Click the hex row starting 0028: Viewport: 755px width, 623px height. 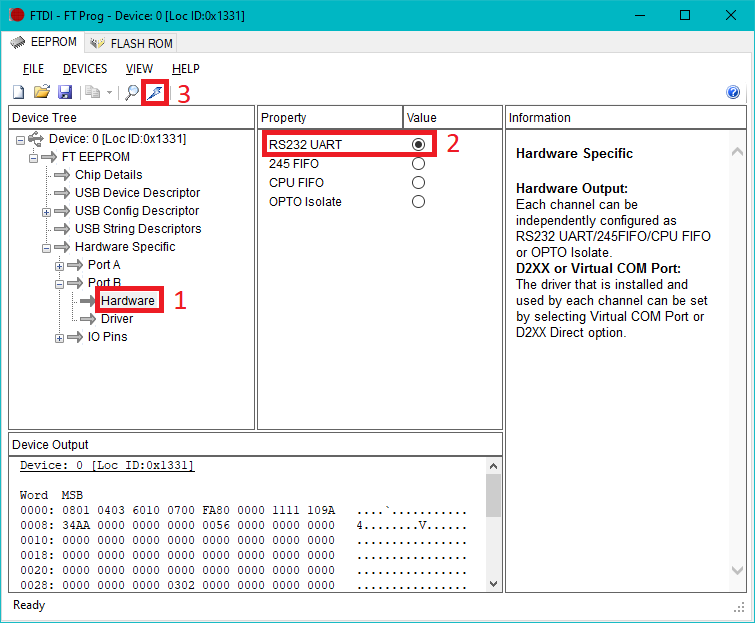coord(243,585)
